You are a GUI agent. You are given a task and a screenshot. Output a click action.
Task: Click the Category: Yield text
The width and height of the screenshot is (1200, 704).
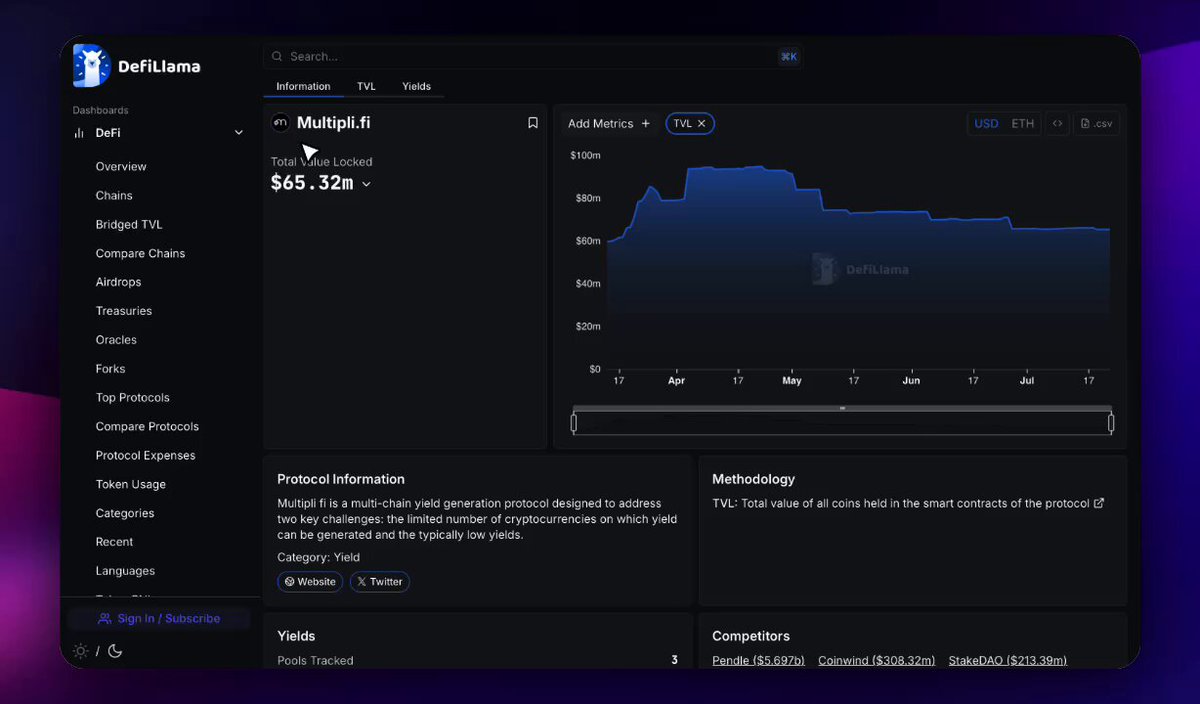(x=318, y=557)
